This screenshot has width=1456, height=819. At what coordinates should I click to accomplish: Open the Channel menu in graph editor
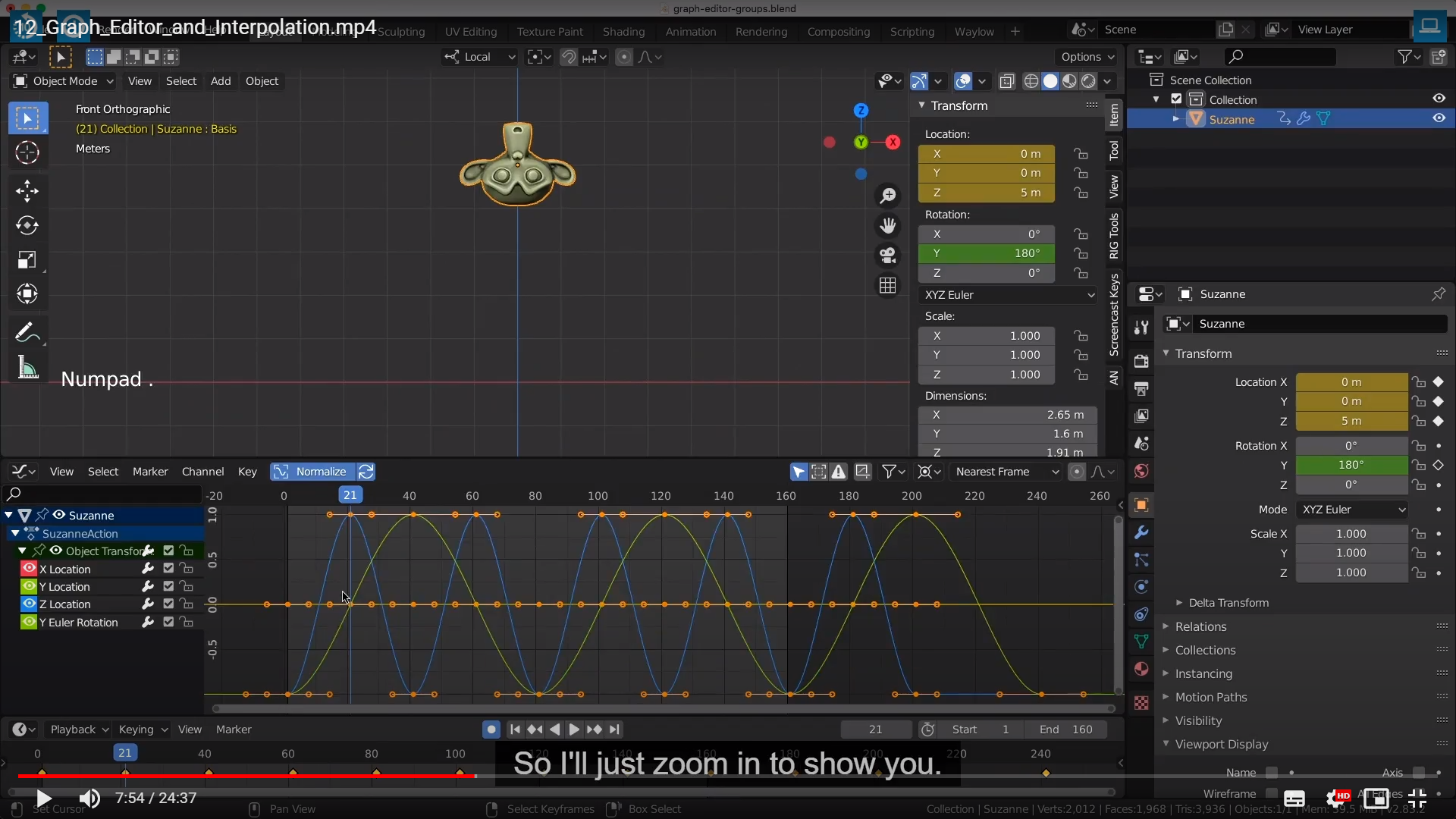tap(202, 472)
